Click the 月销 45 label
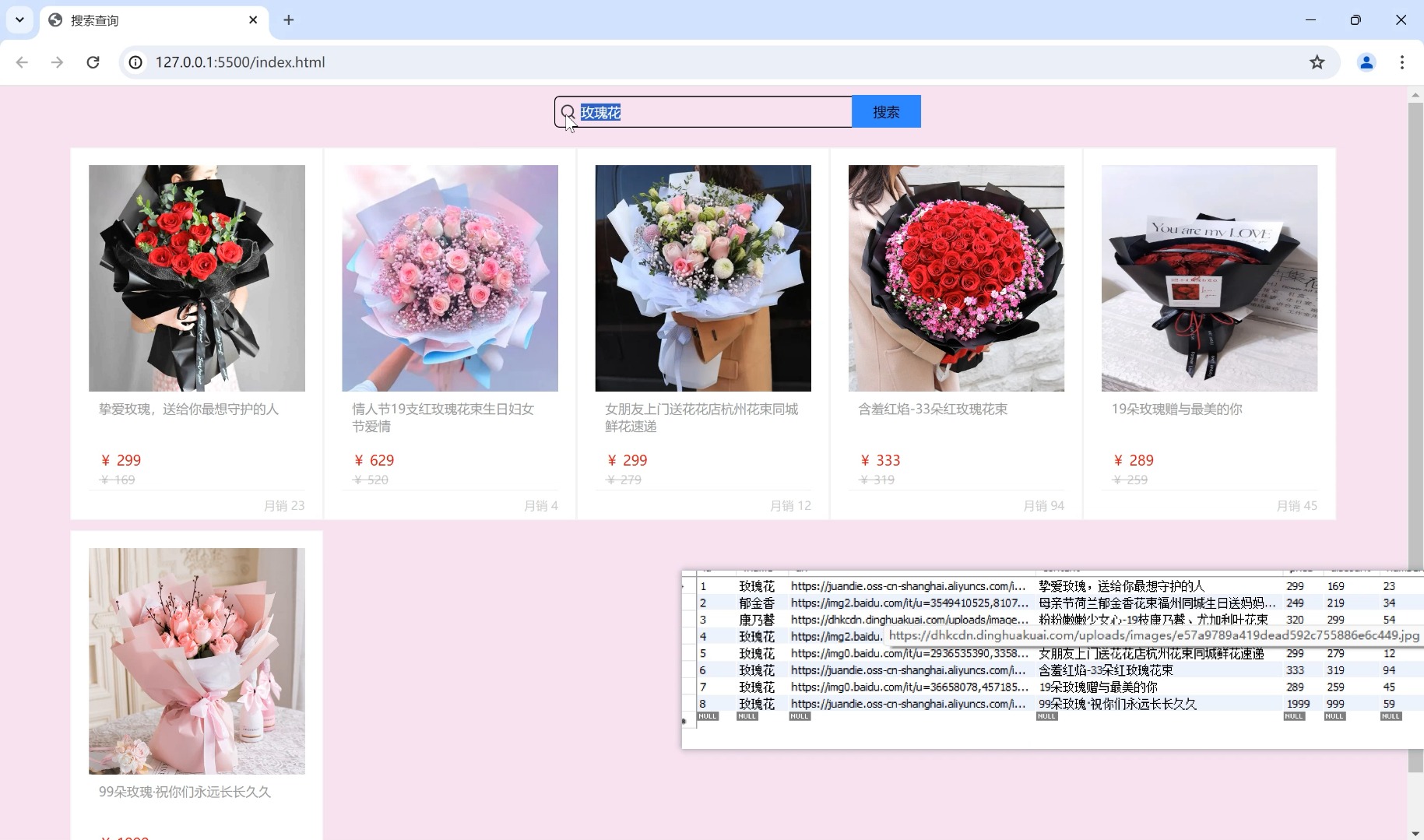The height and width of the screenshot is (840, 1424). pos(1296,506)
